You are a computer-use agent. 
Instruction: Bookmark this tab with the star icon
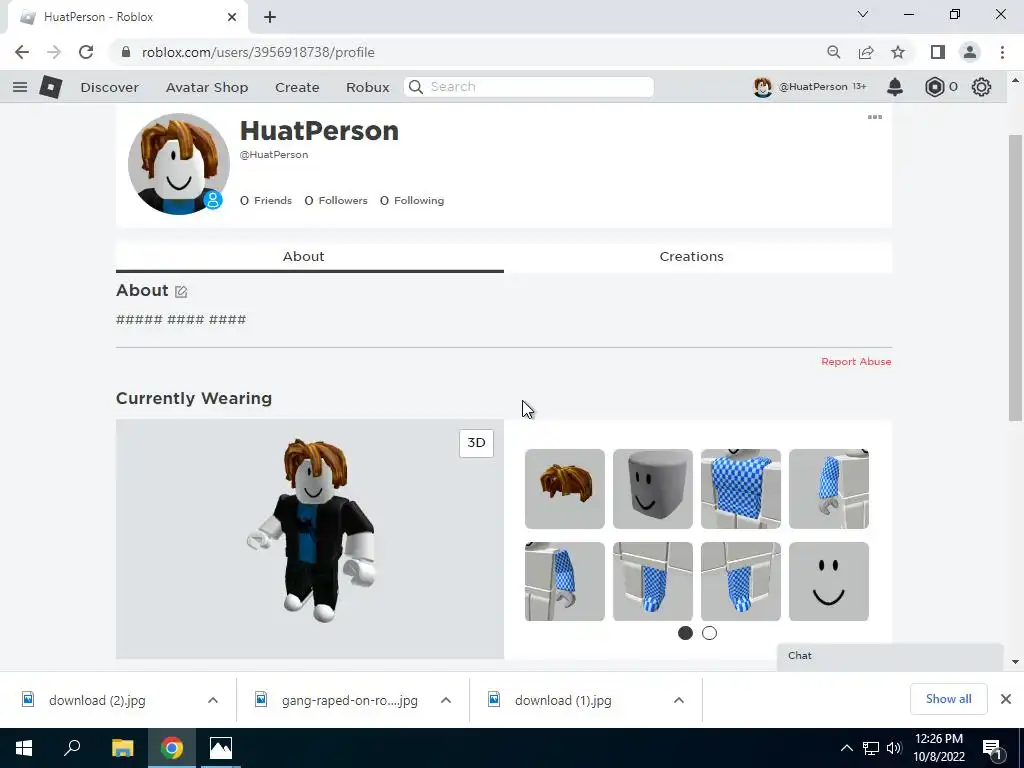coord(898,52)
